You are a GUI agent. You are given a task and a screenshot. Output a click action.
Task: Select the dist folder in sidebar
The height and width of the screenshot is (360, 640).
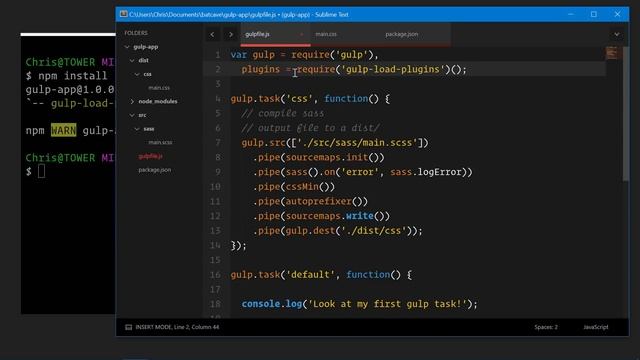pos(143,60)
